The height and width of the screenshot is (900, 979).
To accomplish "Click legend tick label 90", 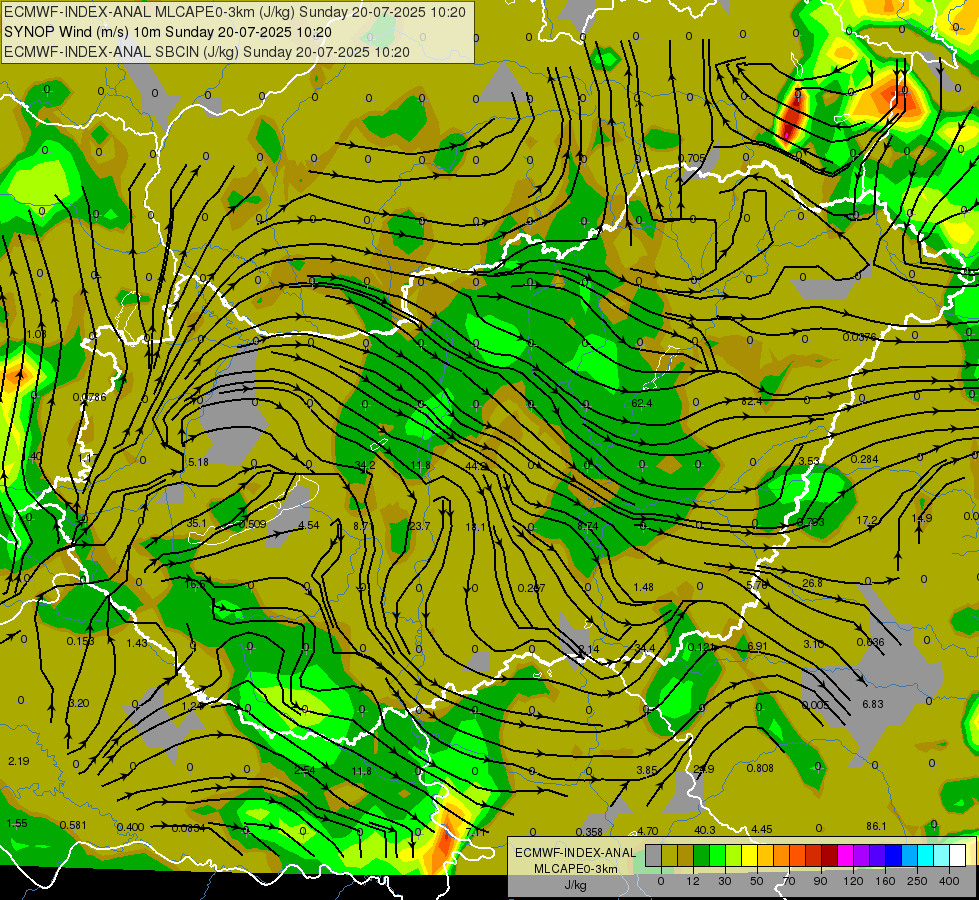I will coord(820,881).
